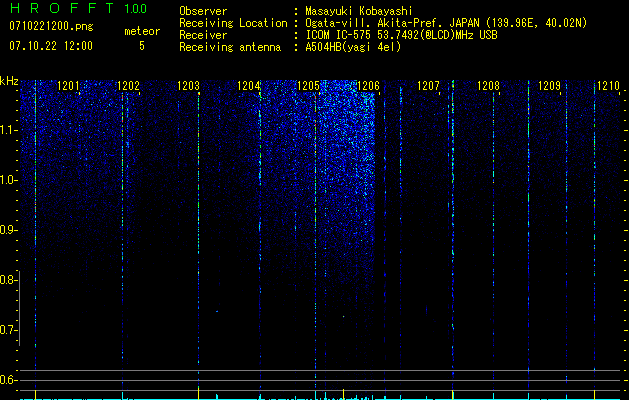Click time marker 1210

[609, 85]
